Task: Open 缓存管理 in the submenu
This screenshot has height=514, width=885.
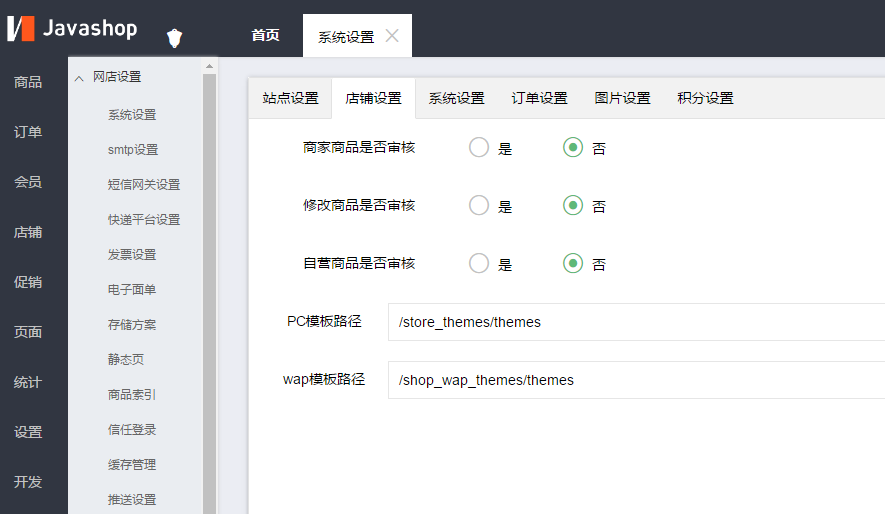Action: (132, 465)
